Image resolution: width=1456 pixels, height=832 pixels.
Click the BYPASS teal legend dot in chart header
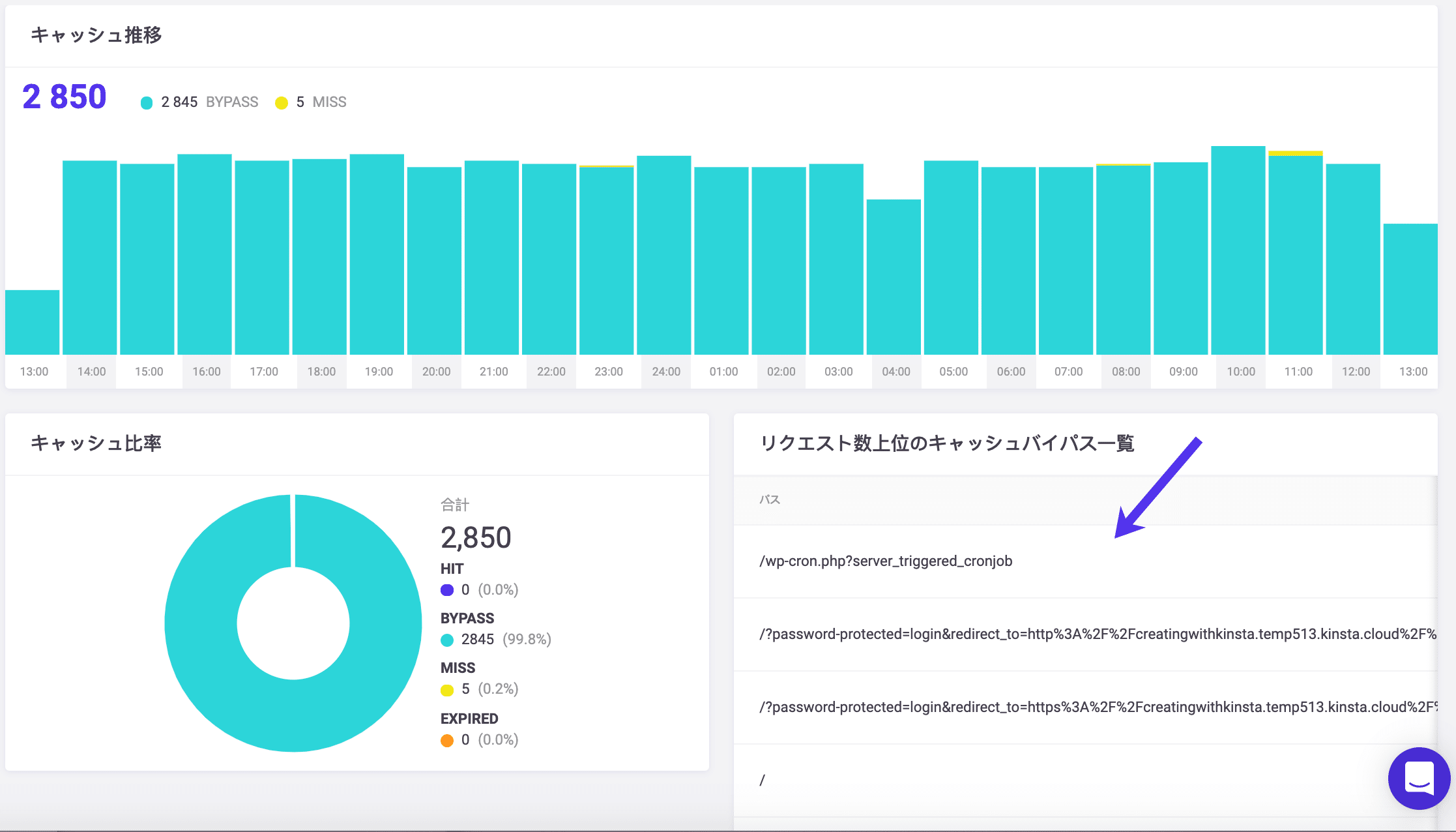(x=147, y=103)
